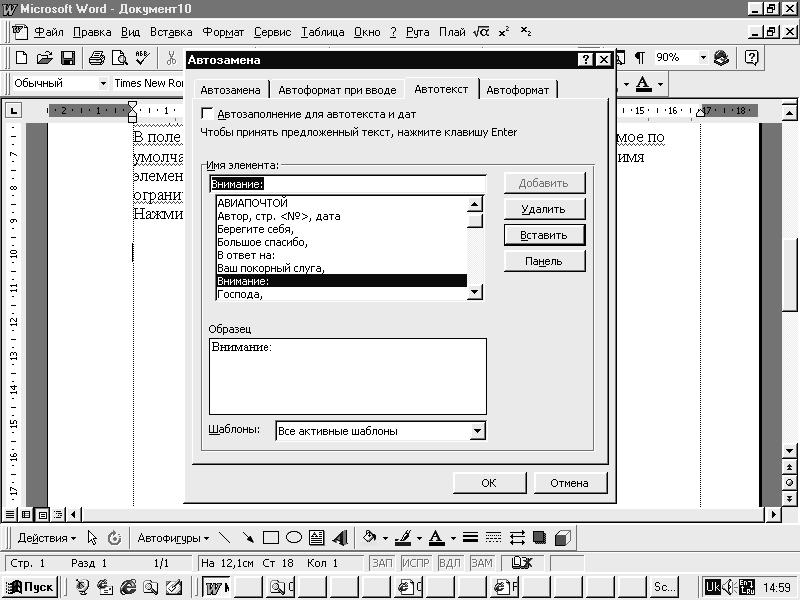The image size is (800, 600).
Task: Open the Автофигуры shapes menu
Action: (173, 538)
